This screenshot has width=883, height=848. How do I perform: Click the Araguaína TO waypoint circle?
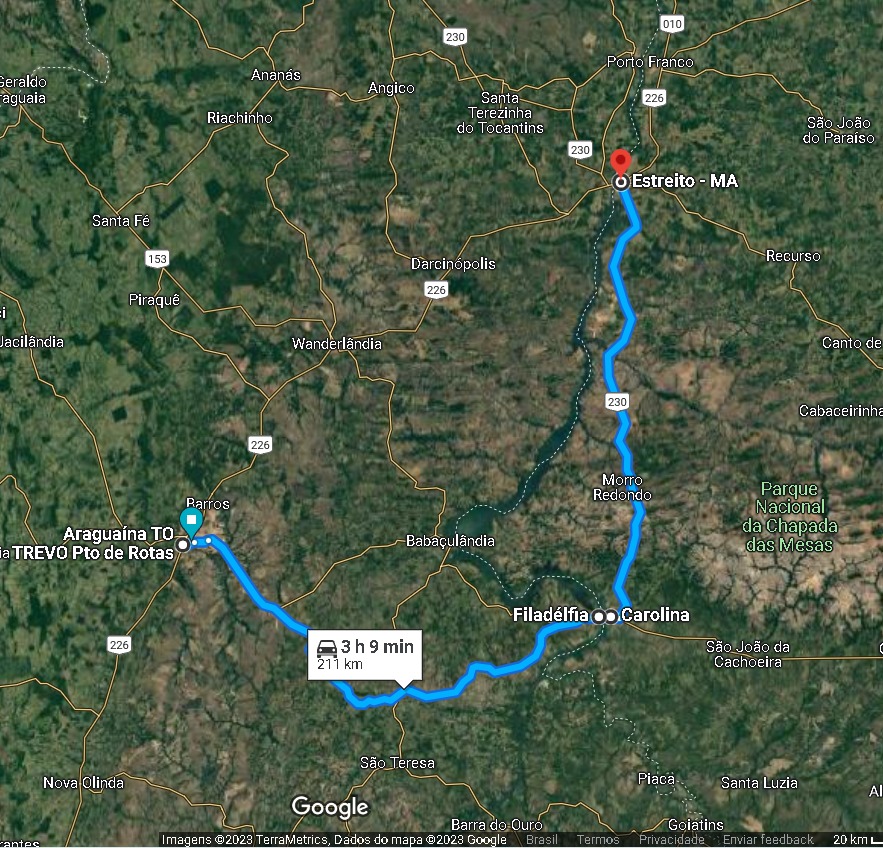(x=182, y=545)
